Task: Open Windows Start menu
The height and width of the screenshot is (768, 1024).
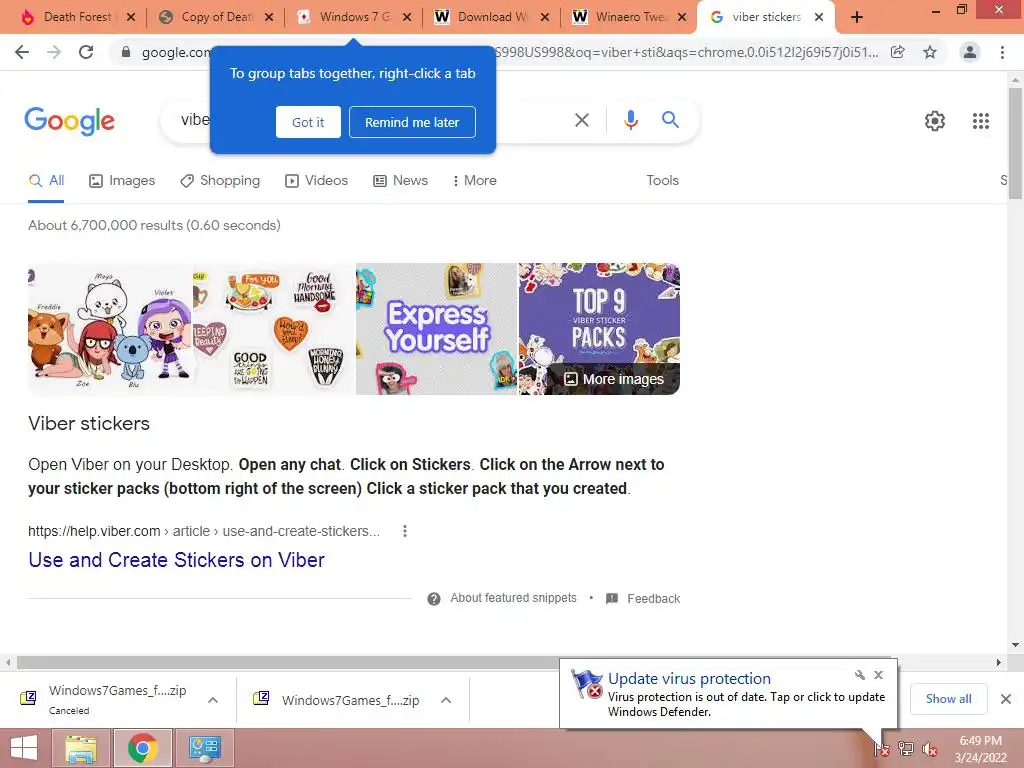Action: pyautogui.click(x=24, y=748)
